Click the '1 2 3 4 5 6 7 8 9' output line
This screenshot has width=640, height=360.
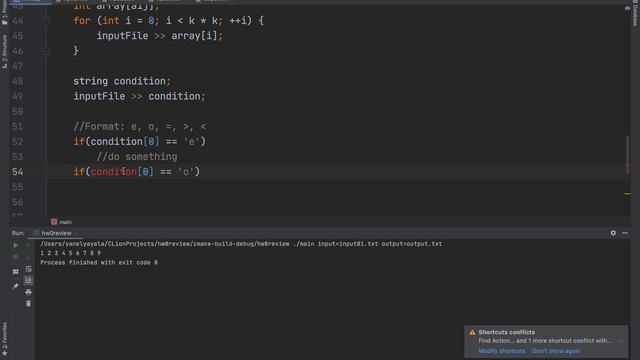click(71, 253)
